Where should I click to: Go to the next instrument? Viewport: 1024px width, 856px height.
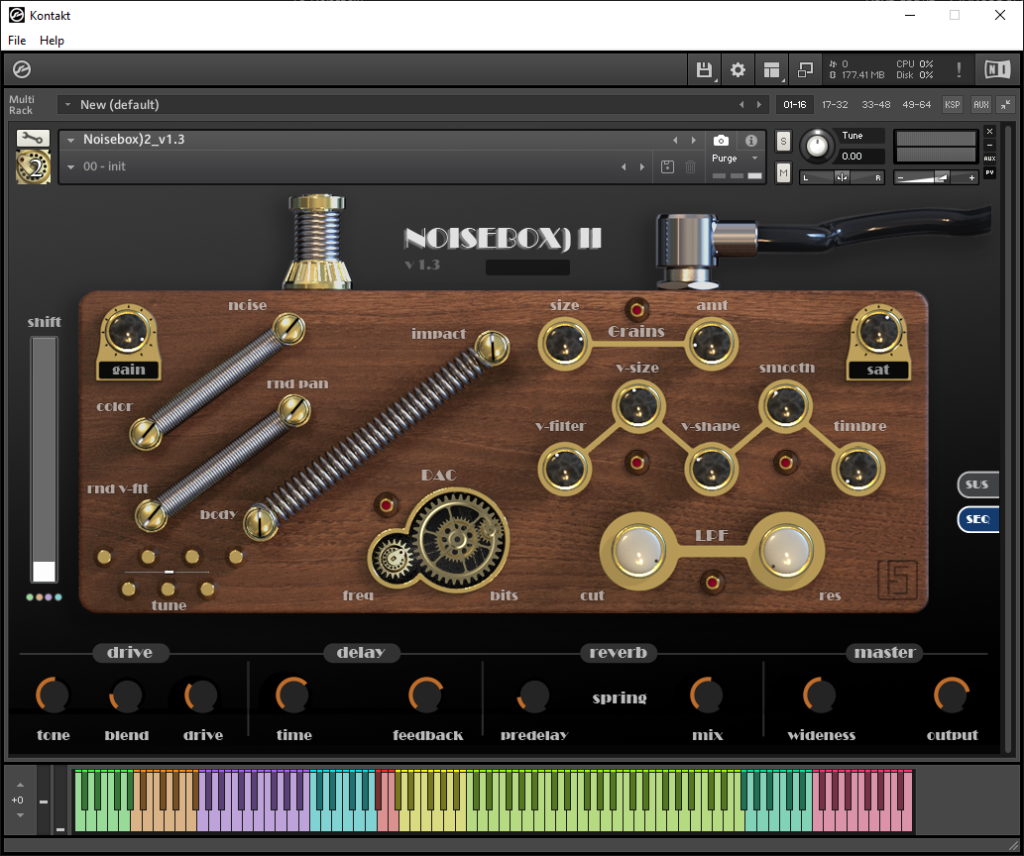point(694,140)
